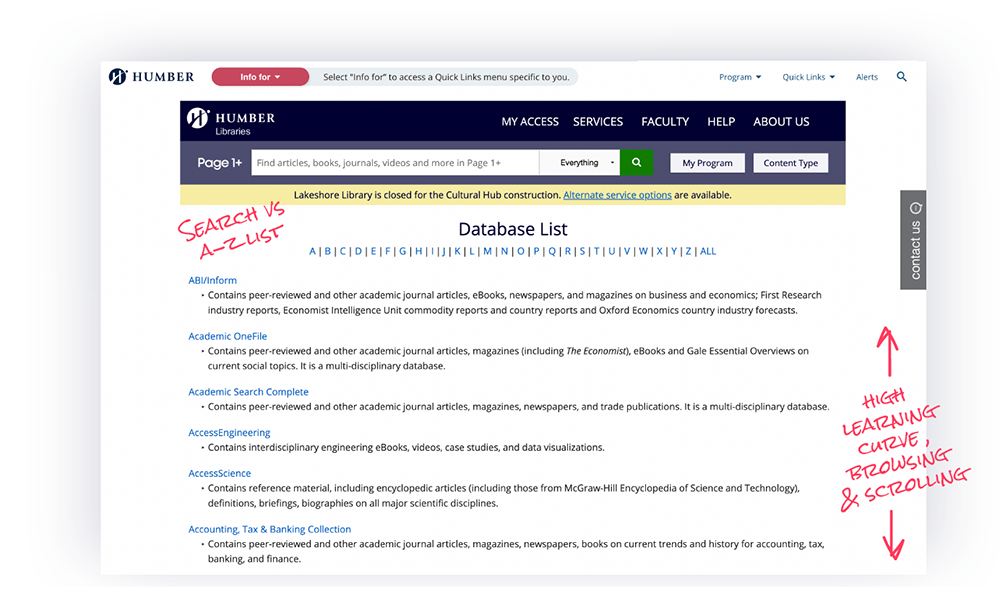Filter databases by letter Q
Screen dimensions: 1000x605
click(552, 251)
